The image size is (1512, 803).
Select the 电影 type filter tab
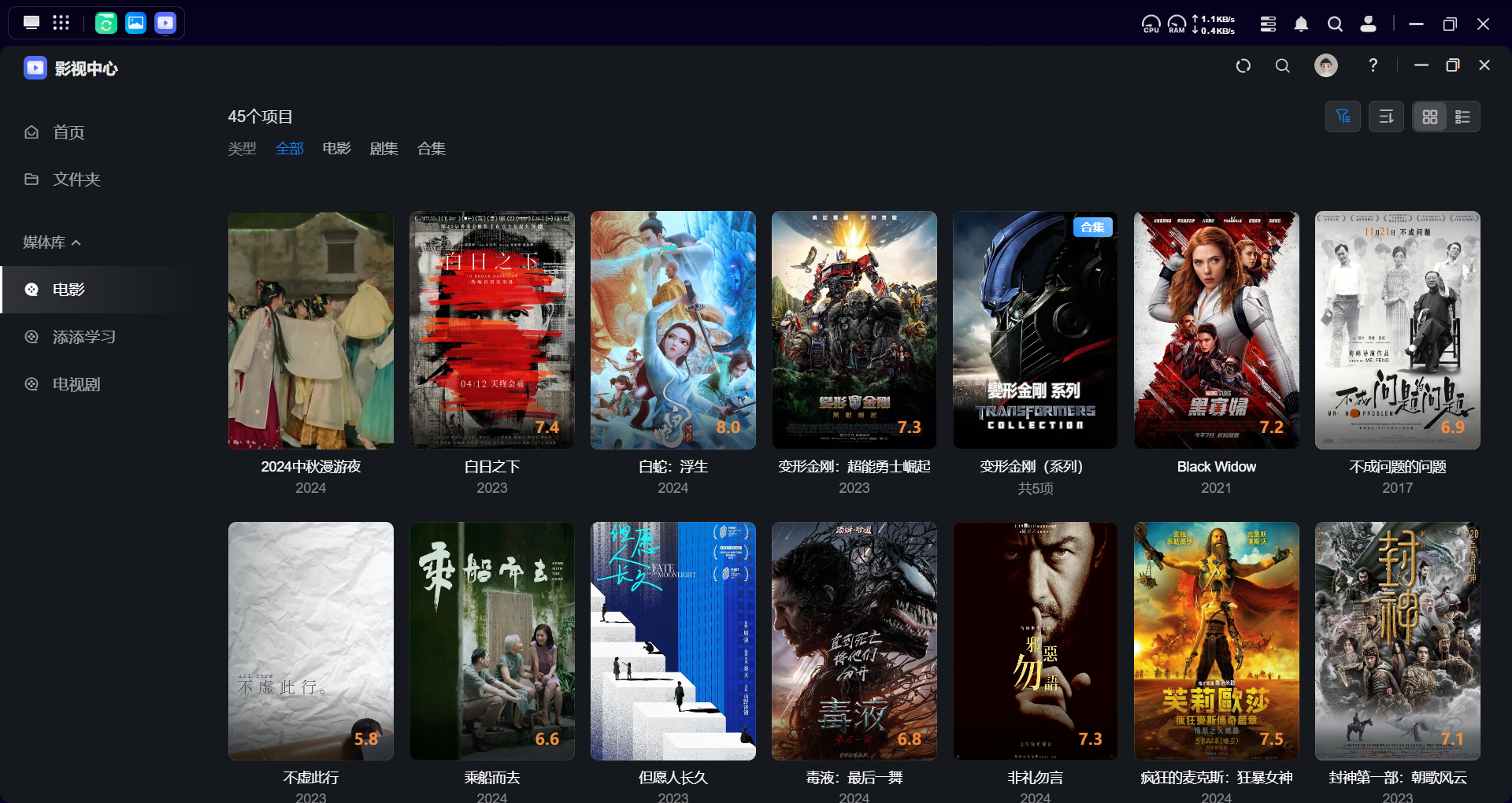pos(337,148)
